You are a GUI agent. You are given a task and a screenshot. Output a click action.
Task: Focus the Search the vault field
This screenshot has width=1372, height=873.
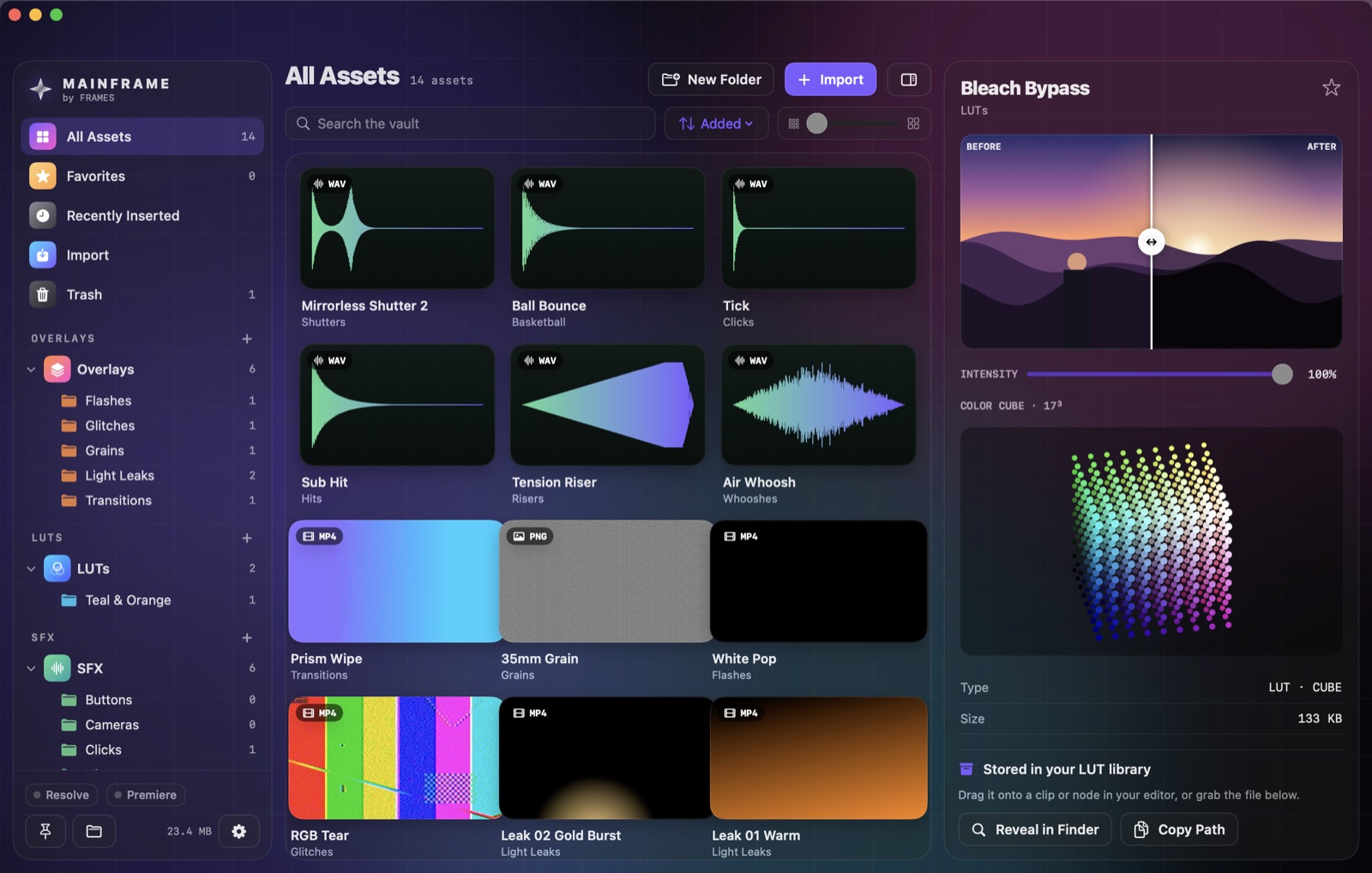point(470,123)
